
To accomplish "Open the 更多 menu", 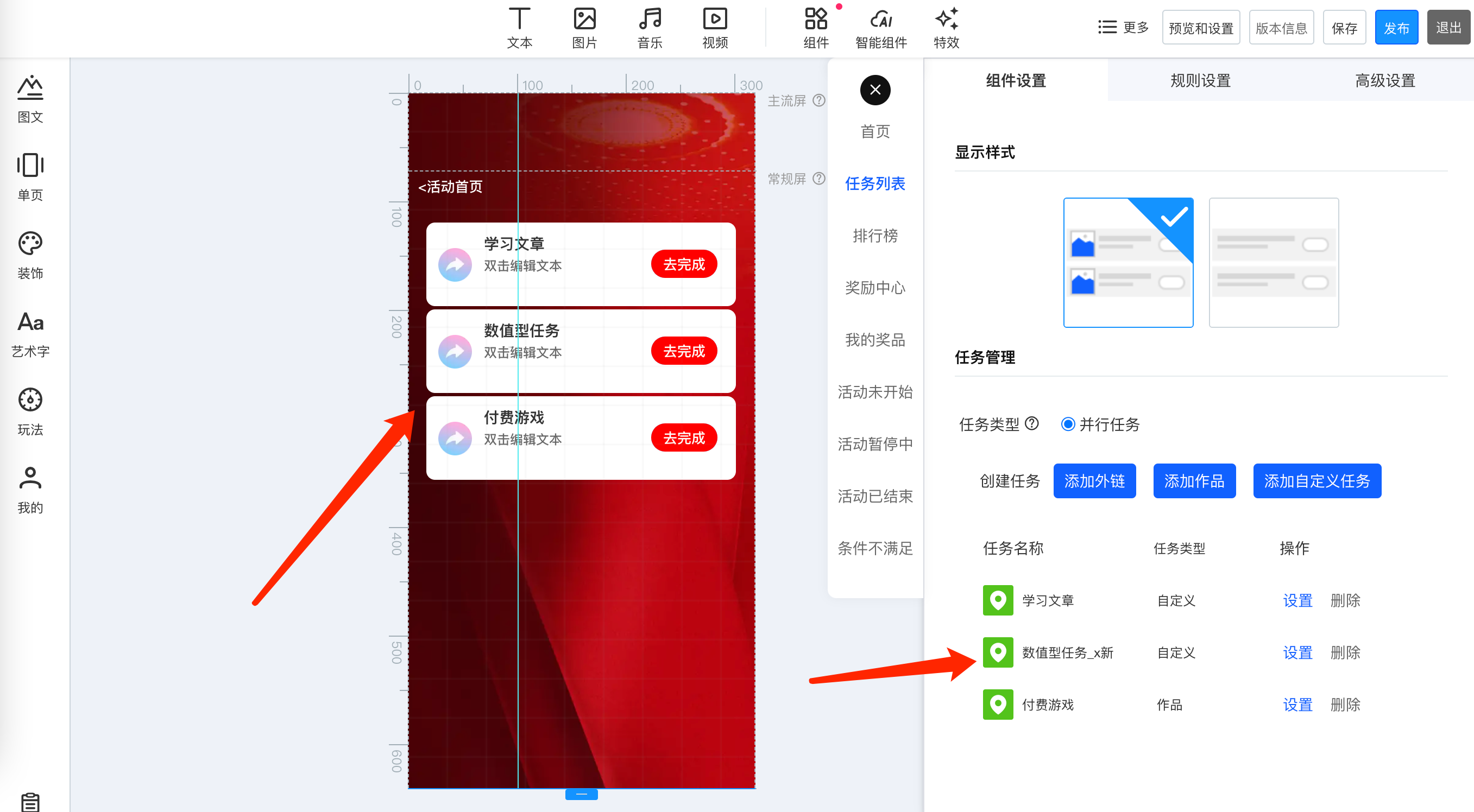I will click(1123, 28).
